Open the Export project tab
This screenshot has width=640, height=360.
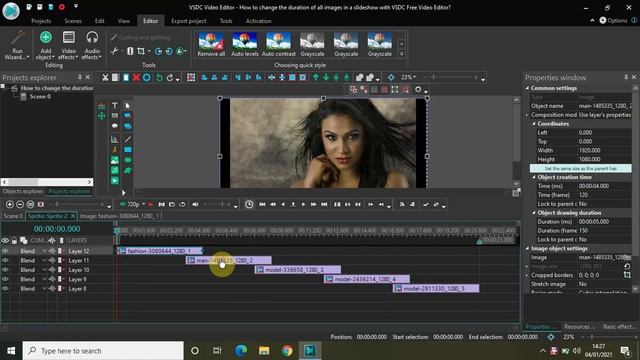pos(189,21)
